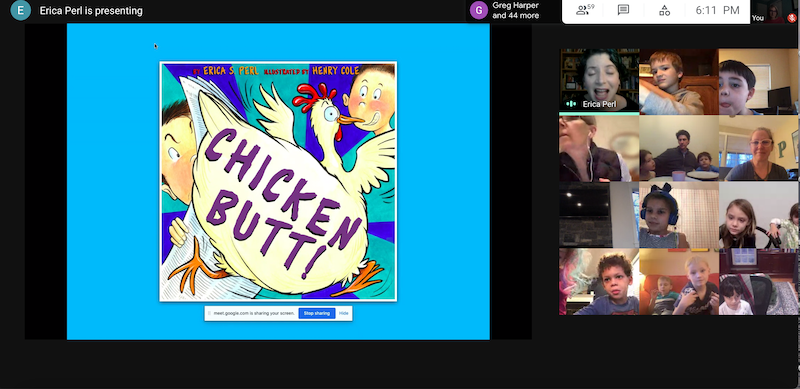Select Erica Perl's video tile
The image size is (800, 389).
[599, 81]
